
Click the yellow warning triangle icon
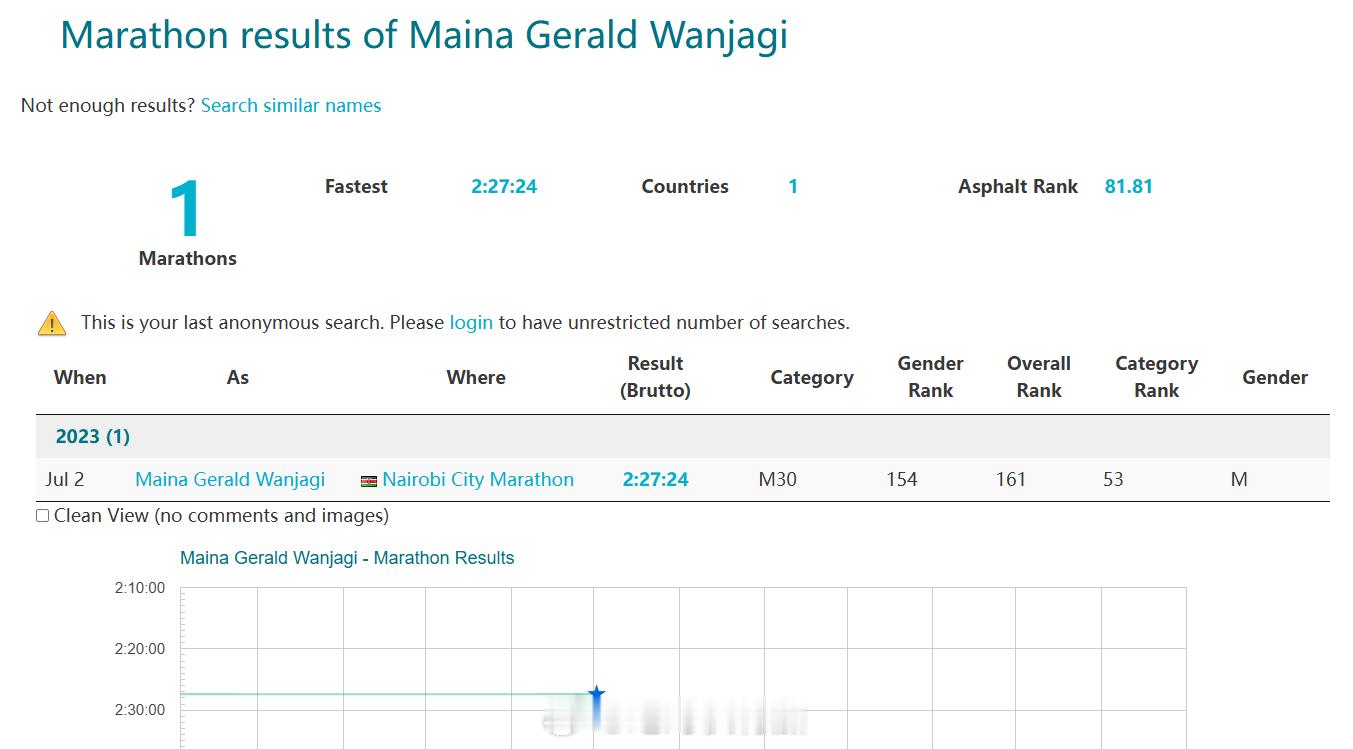tap(52, 323)
